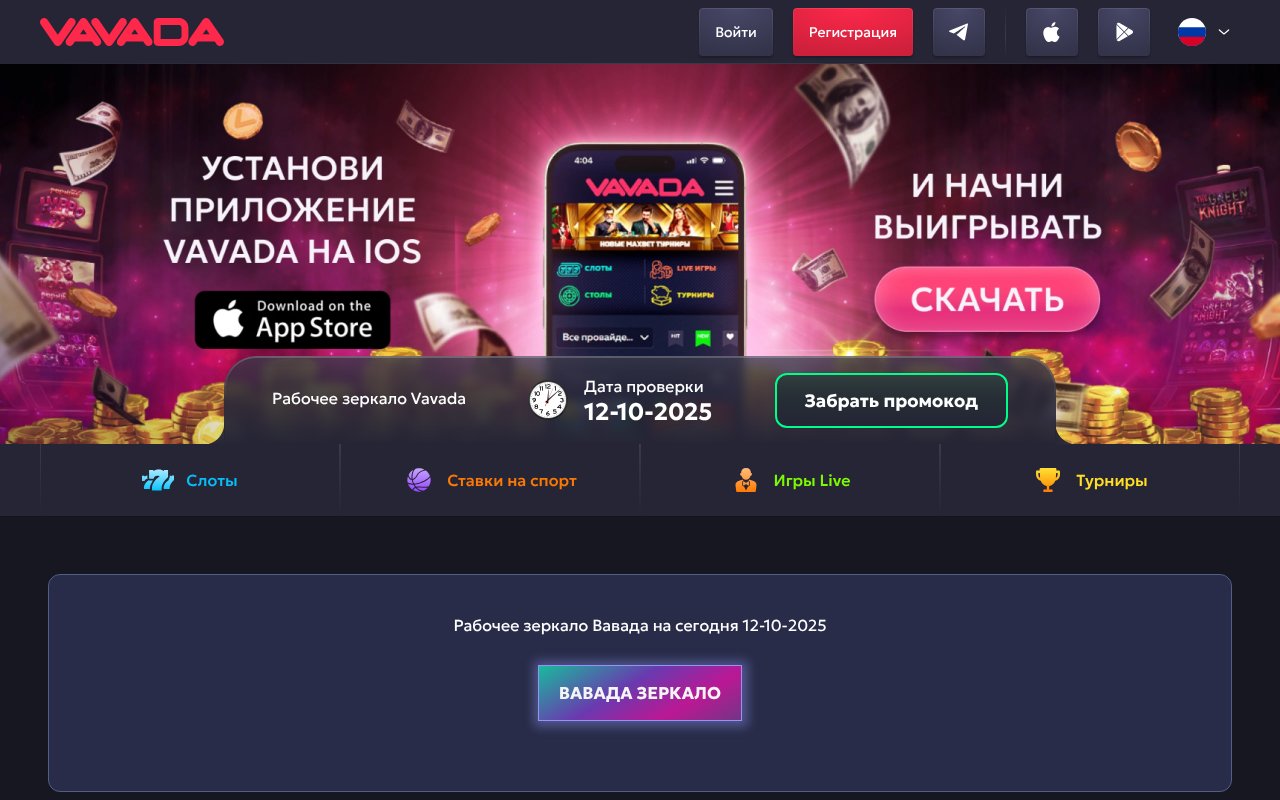This screenshot has height=800, width=1280.
Task: Click the Telegram icon button in header
Action: click(x=959, y=32)
